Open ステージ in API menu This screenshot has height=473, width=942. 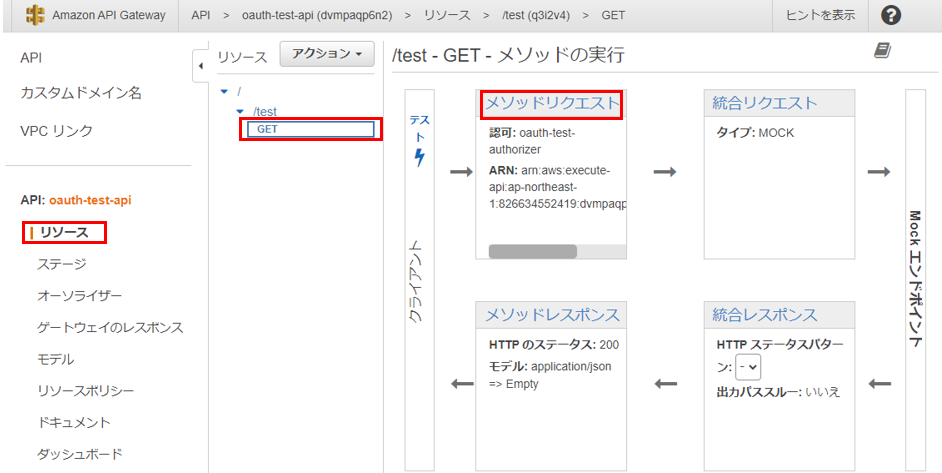pyautogui.click(x=62, y=264)
